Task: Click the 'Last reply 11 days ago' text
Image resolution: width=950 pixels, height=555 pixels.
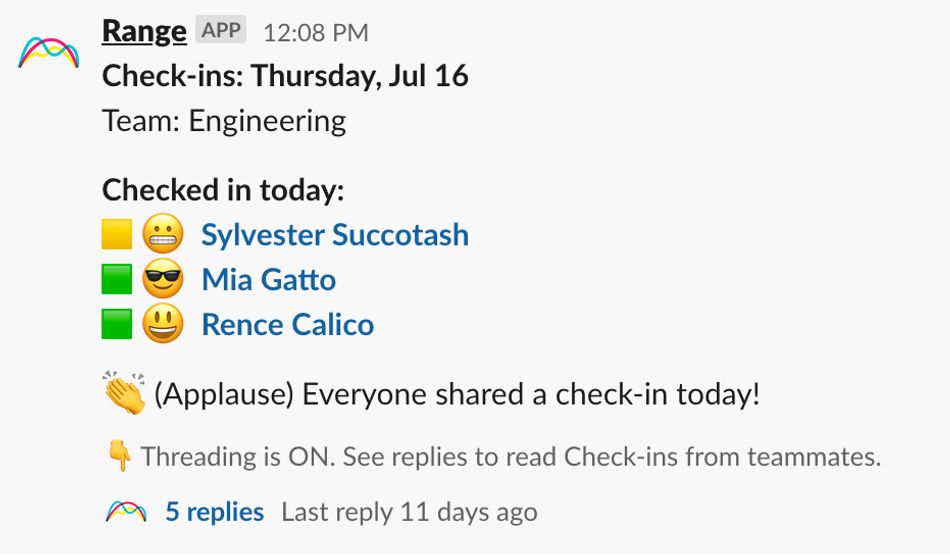Action: tap(409, 512)
